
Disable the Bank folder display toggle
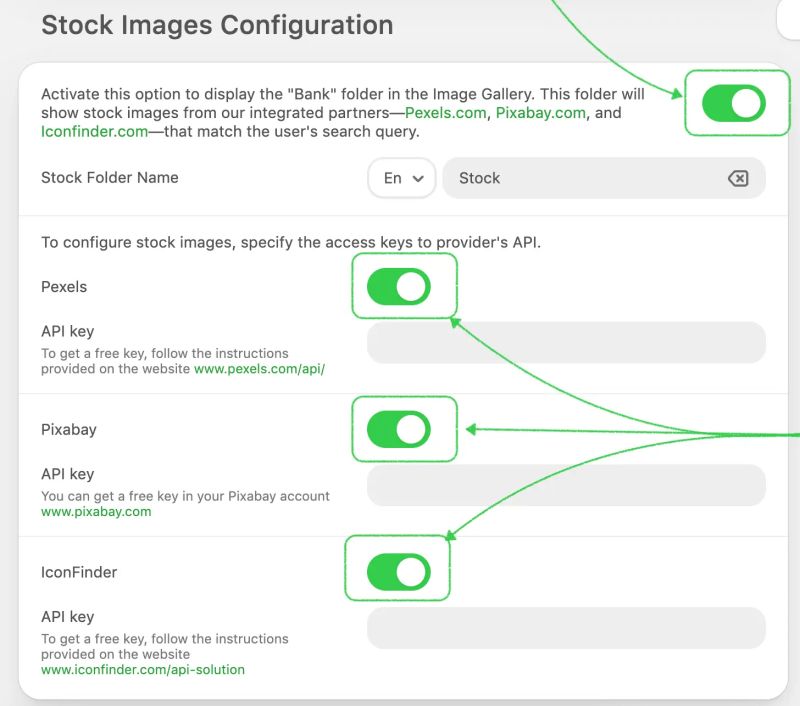736,104
